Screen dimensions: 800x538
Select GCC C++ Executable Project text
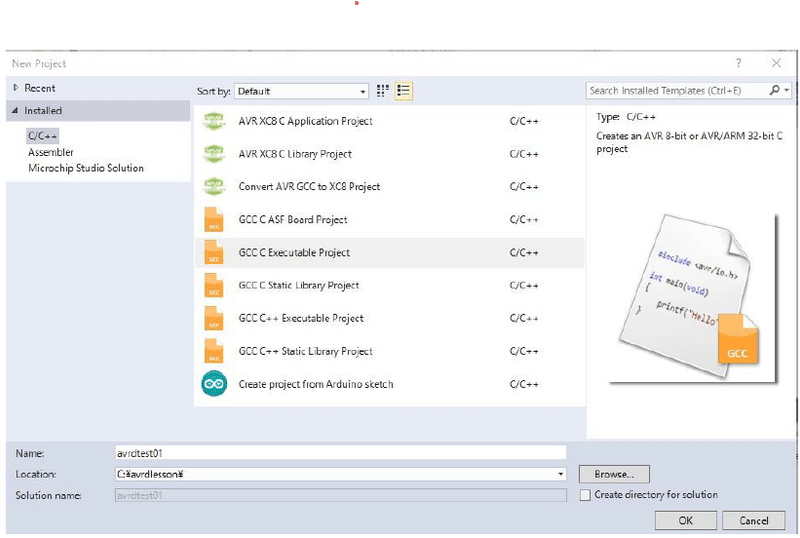pos(301,318)
